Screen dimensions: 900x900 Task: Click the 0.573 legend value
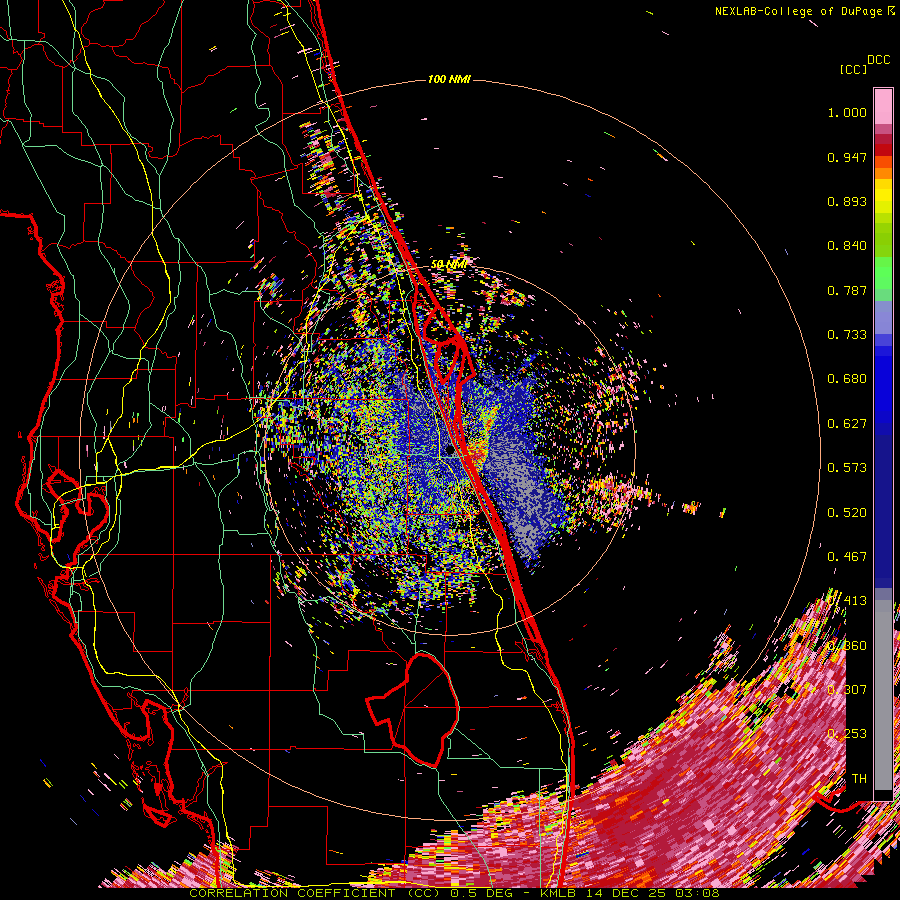click(x=847, y=468)
